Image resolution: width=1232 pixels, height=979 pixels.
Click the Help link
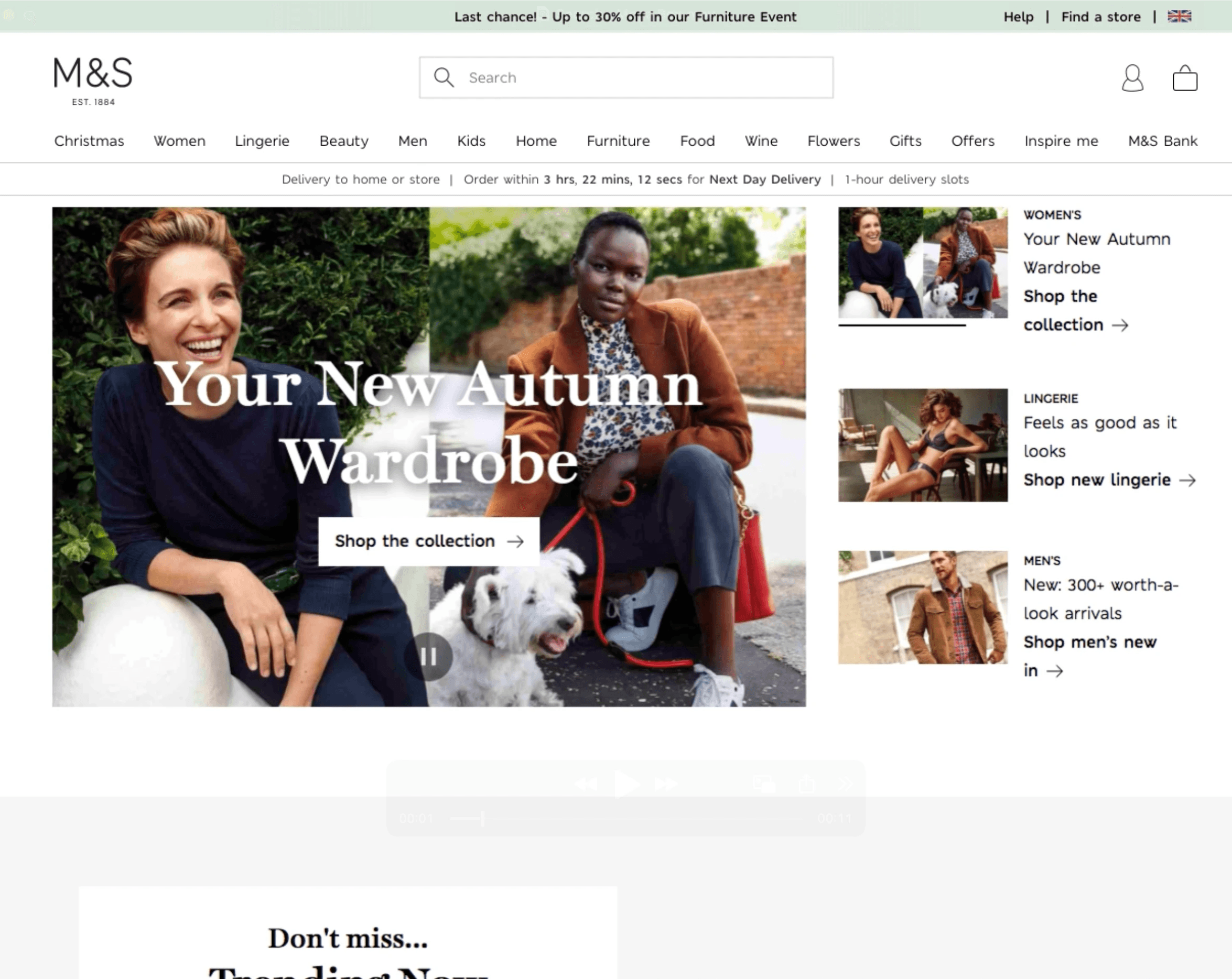[x=1018, y=17]
